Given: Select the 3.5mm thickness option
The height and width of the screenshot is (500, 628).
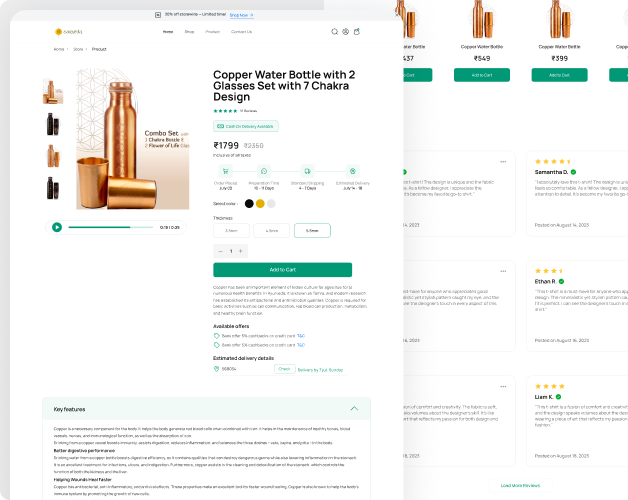Looking at the screenshot, I should tap(231, 230).
